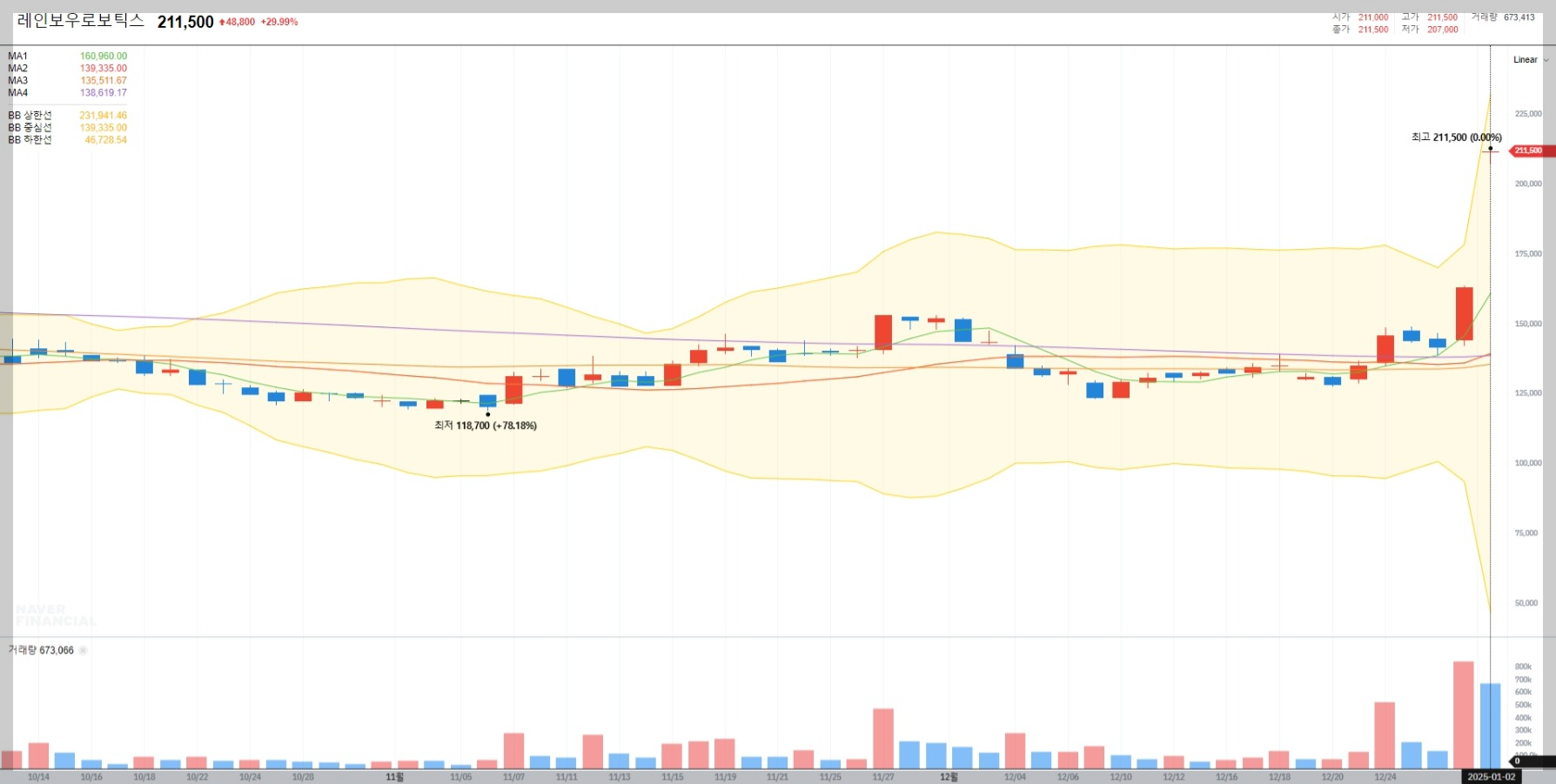This screenshot has height=784, width=1556.
Task: Click the blue volume bar at the 2025-01-02 crosshair
Action: coord(1491,727)
